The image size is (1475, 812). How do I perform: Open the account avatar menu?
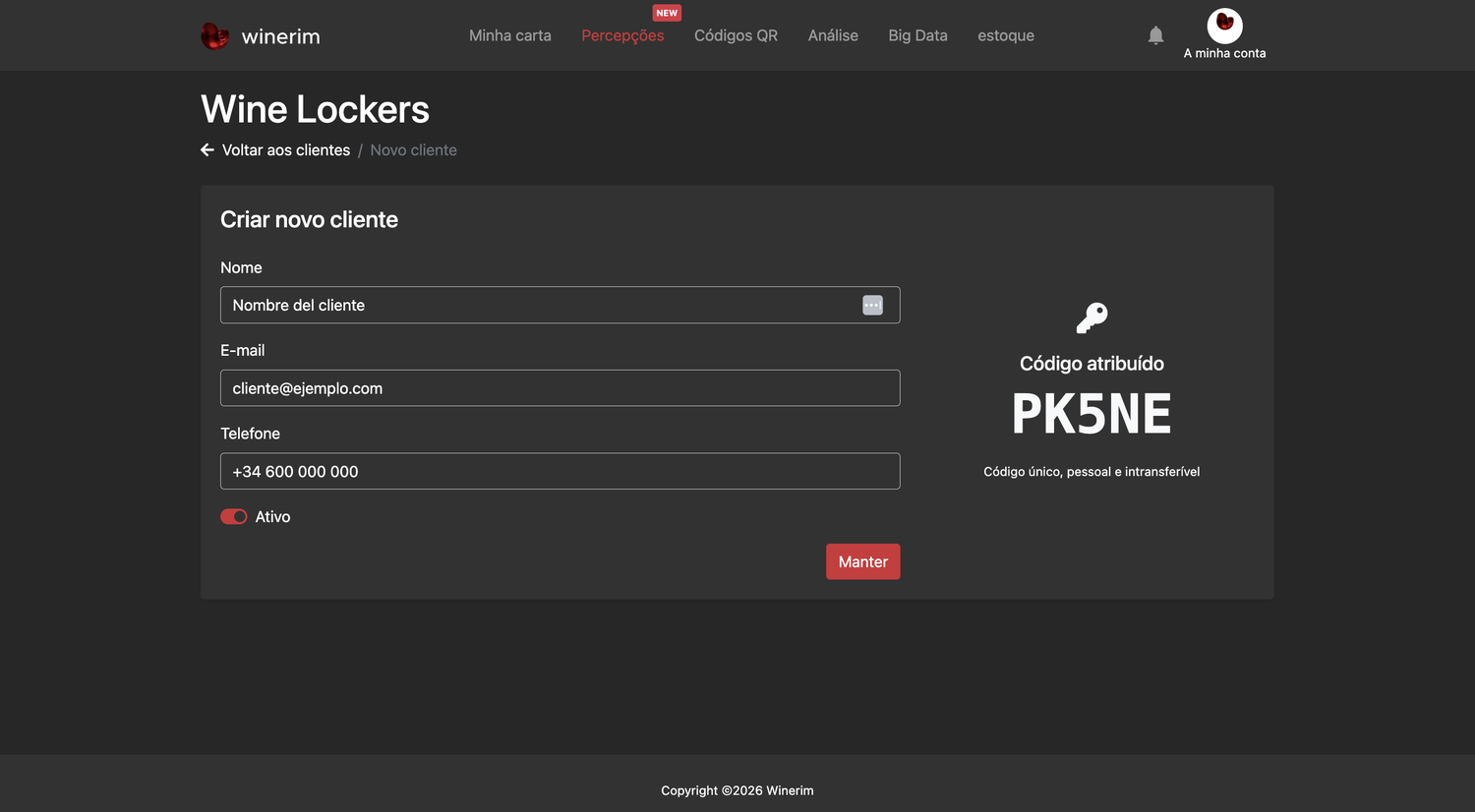tap(1224, 26)
